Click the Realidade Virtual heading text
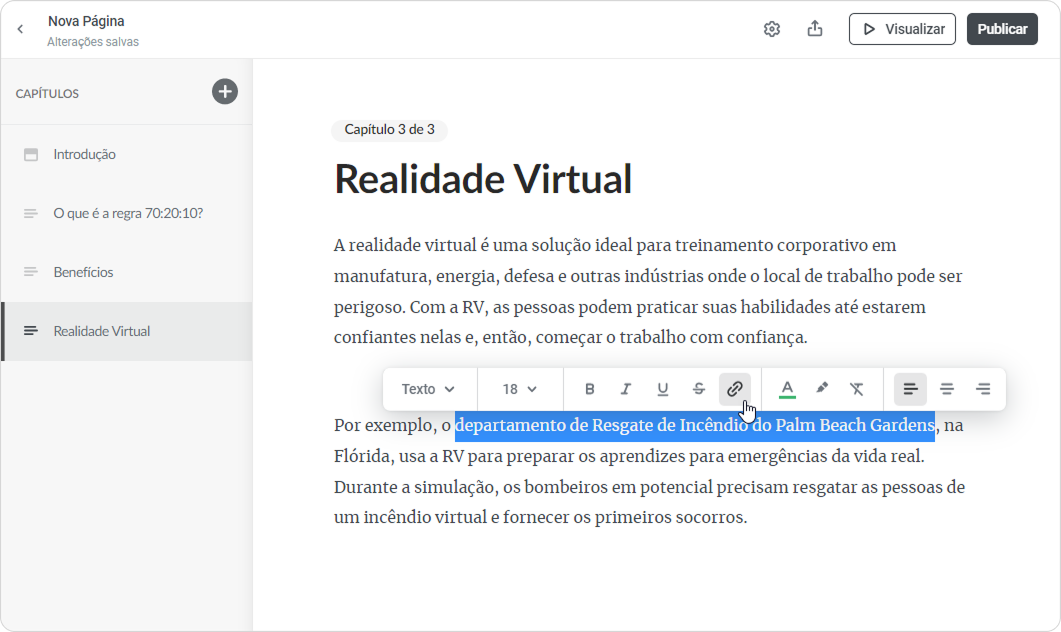Viewport: 1061px width, 632px height. tap(483, 179)
